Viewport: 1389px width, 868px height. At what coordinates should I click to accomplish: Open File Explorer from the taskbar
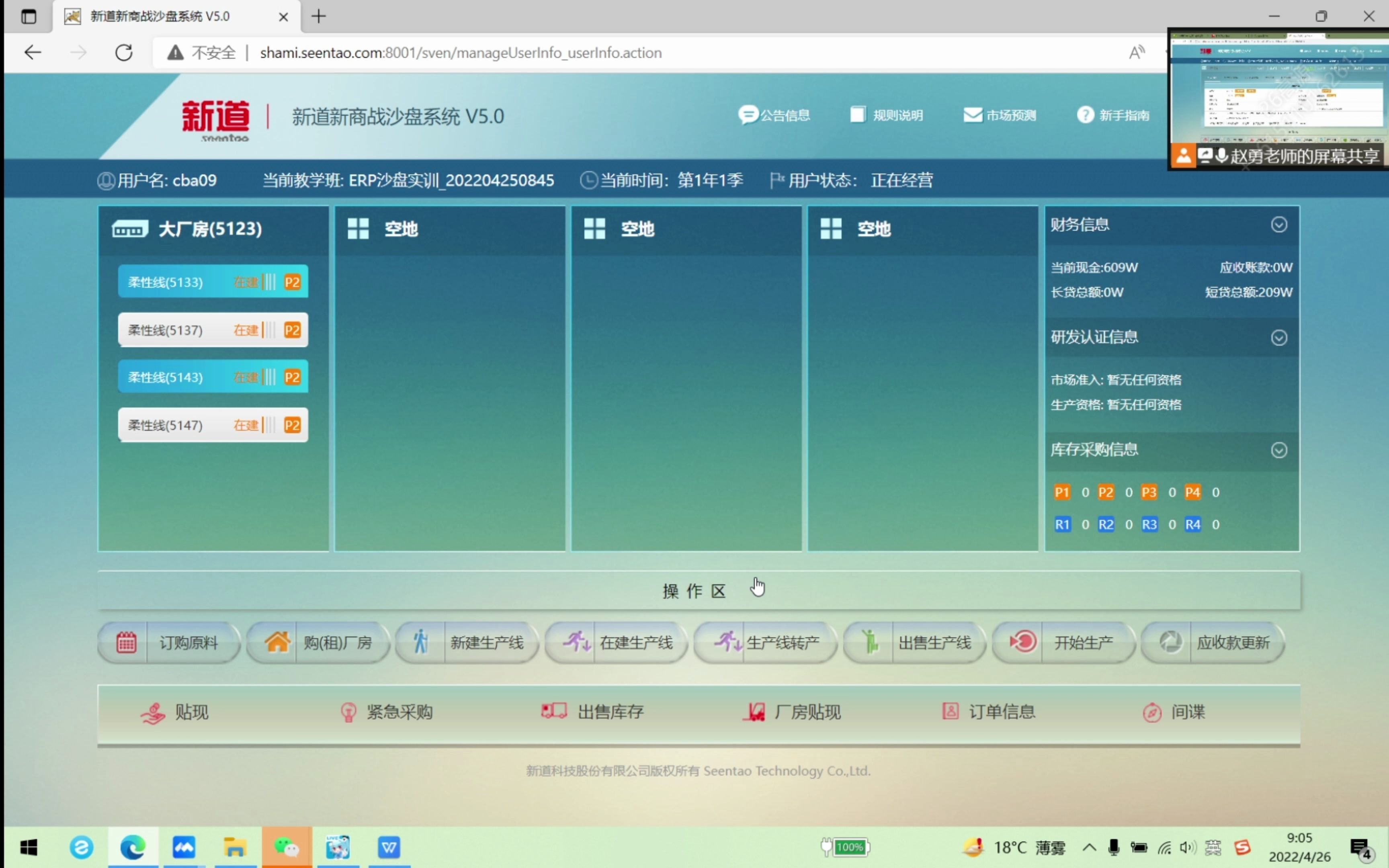point(235,848)
